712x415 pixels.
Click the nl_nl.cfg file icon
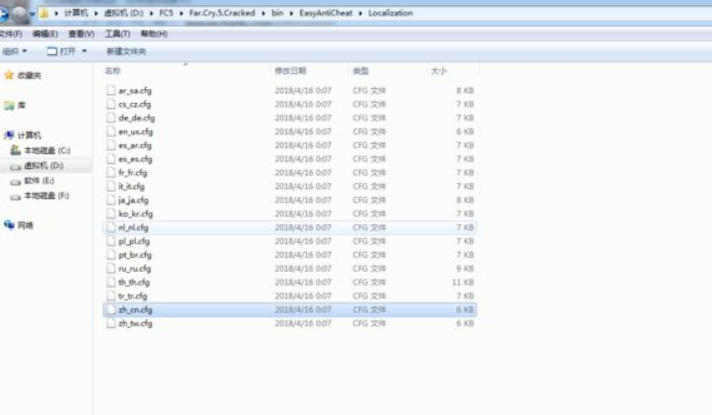111,227
